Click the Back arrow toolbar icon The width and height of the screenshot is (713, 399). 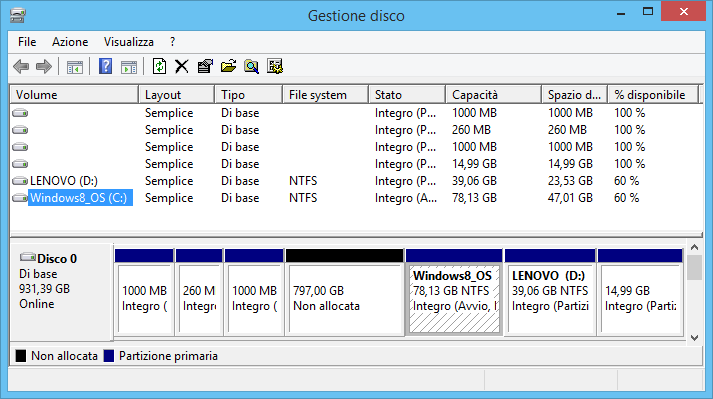pos(21,66)
